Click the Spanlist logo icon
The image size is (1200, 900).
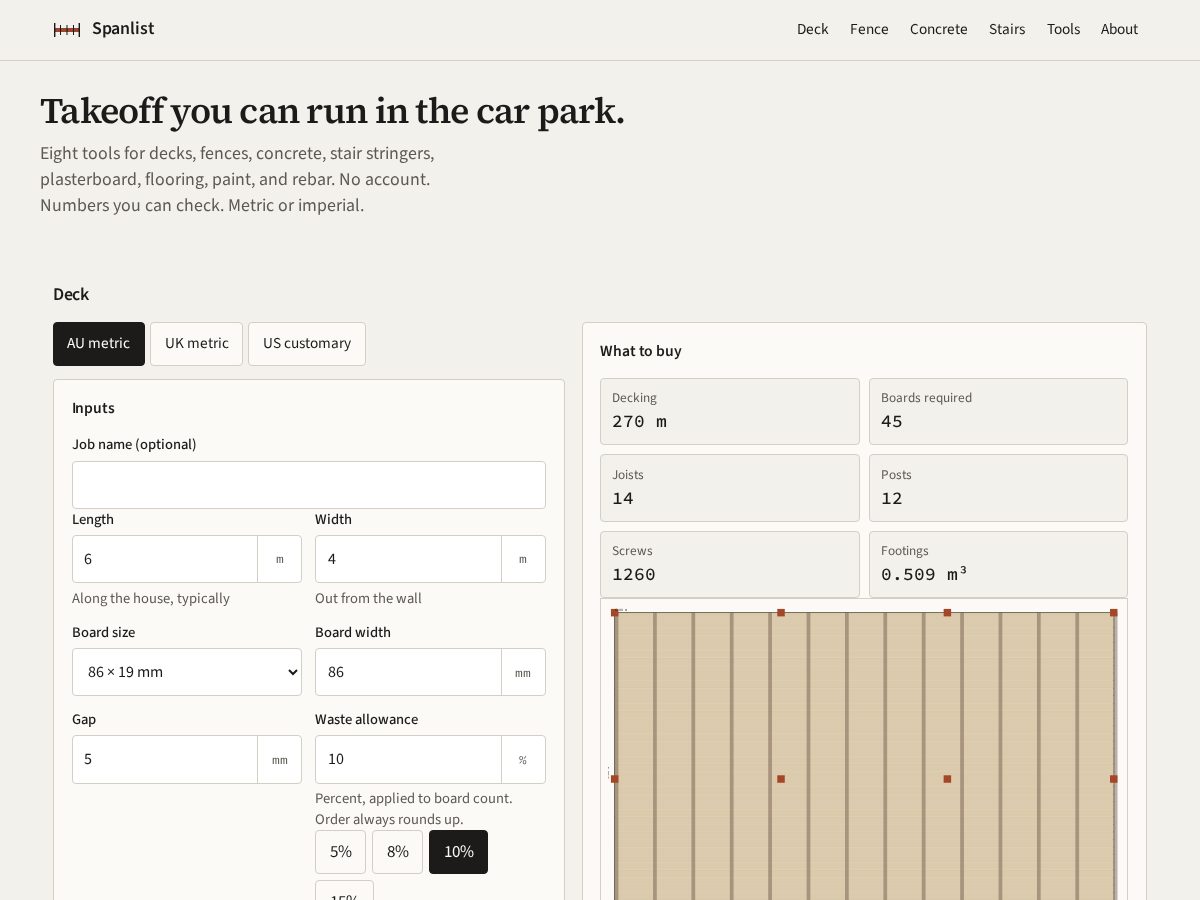[67, 30]
